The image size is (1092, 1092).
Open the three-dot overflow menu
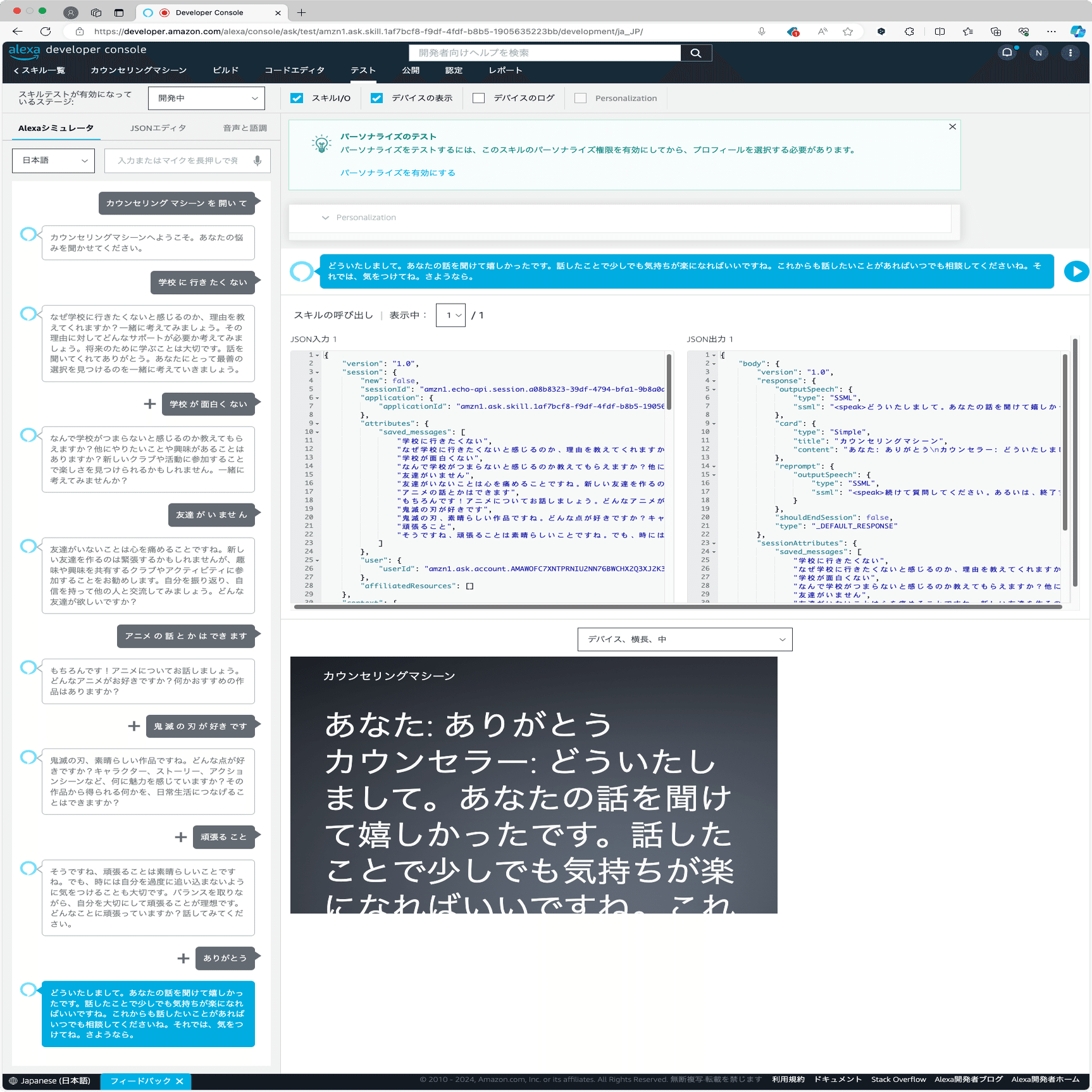pos(1070,53)
